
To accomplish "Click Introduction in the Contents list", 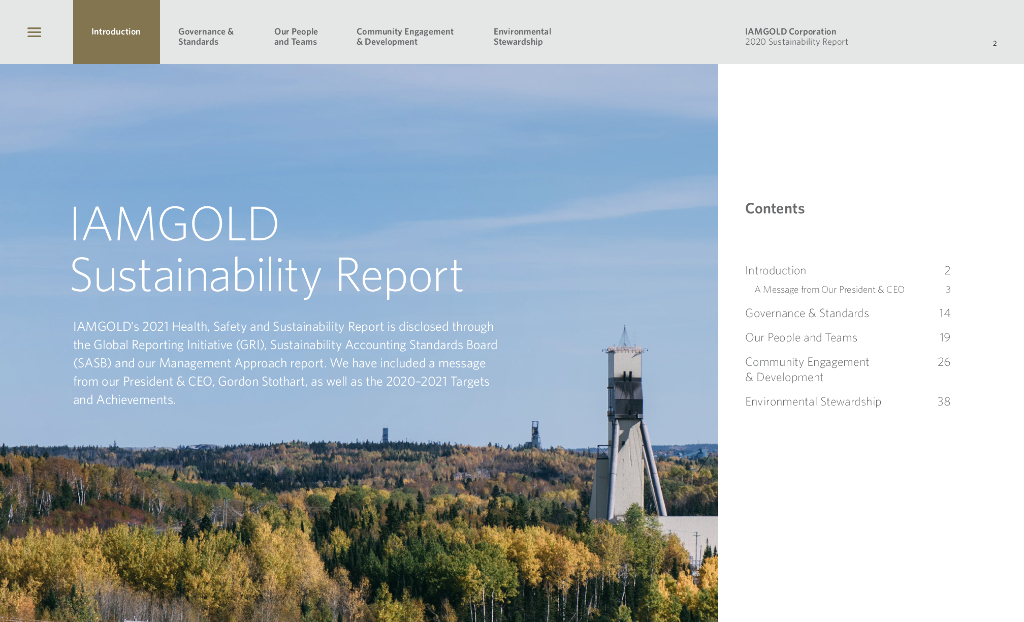I will coord(775,270).
